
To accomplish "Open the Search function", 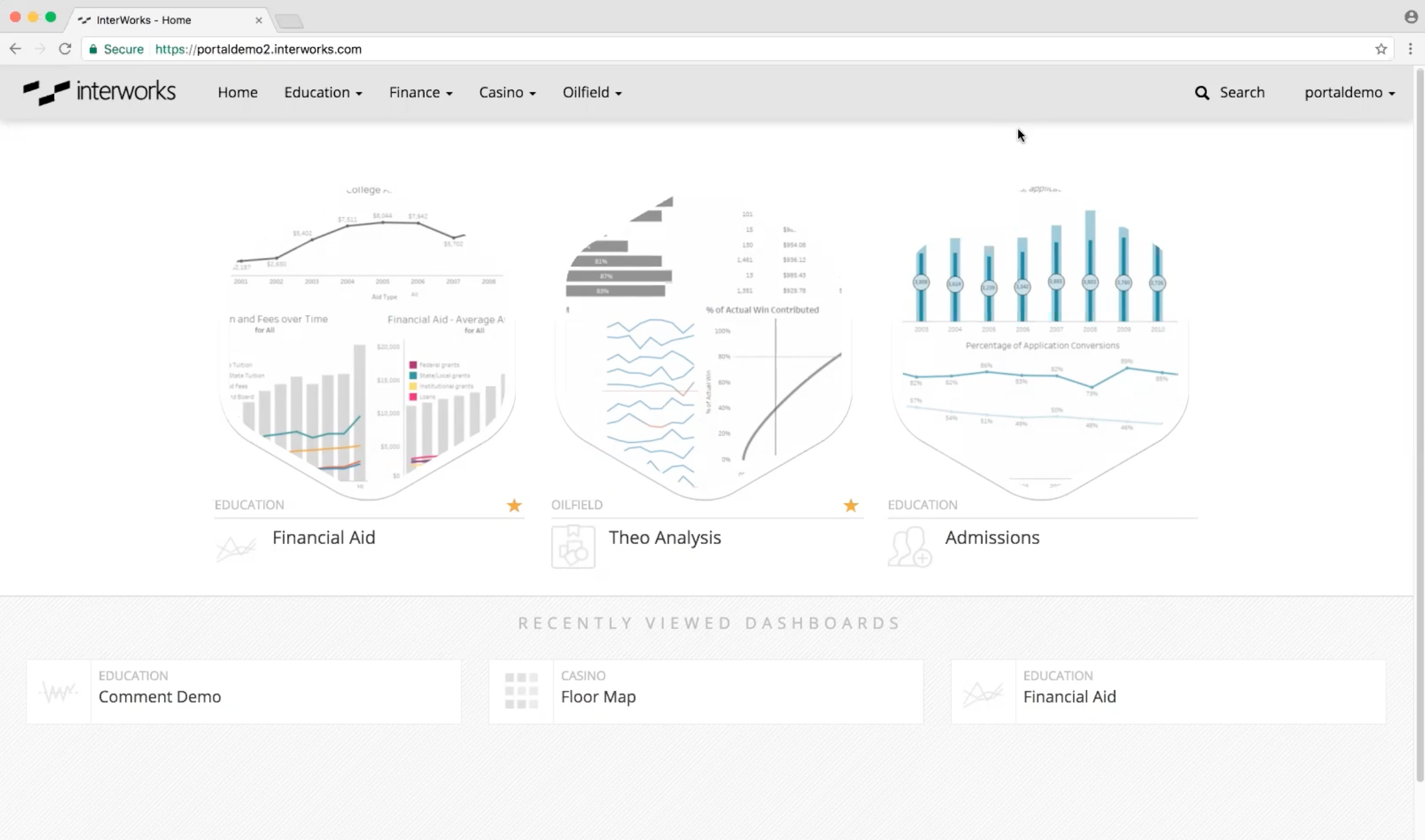I will [1231, 92].
